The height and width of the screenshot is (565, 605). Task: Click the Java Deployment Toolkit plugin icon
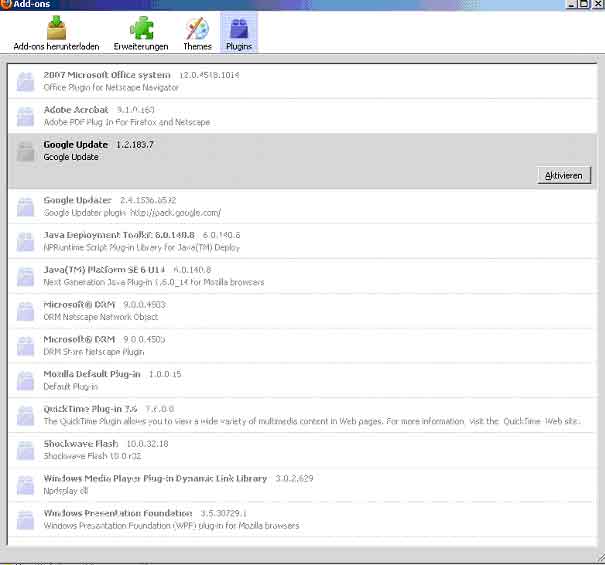25,241
